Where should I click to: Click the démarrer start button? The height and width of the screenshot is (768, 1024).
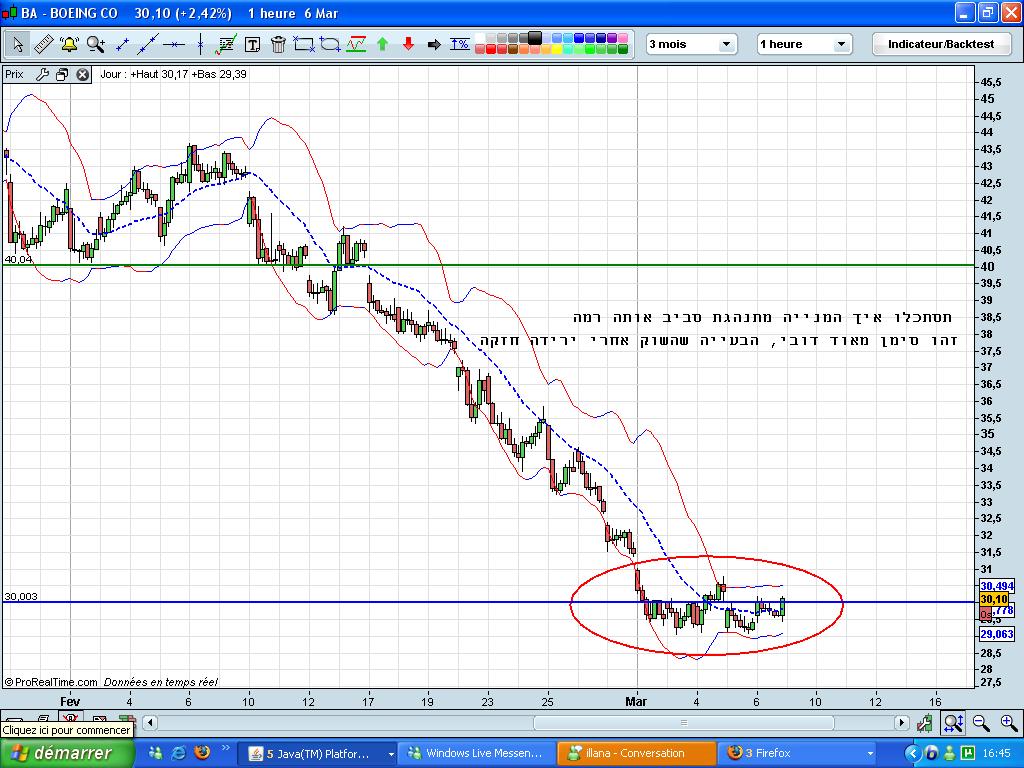[67, 754]
